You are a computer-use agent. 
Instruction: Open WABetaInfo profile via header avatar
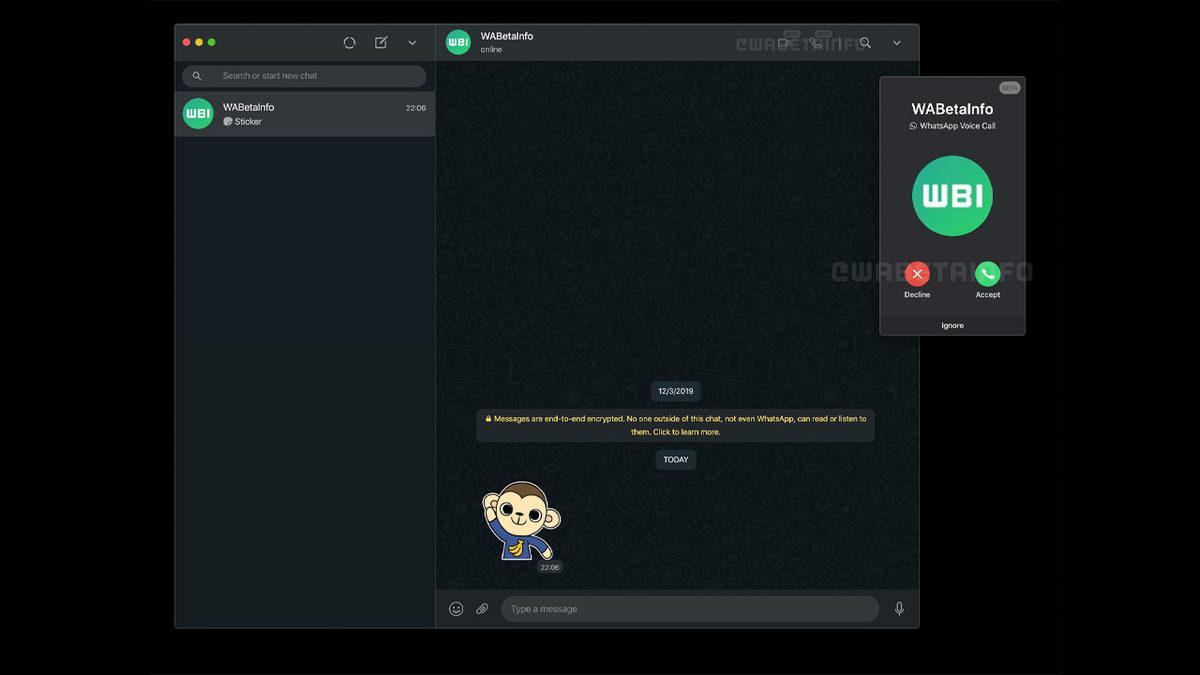[458, 42]
